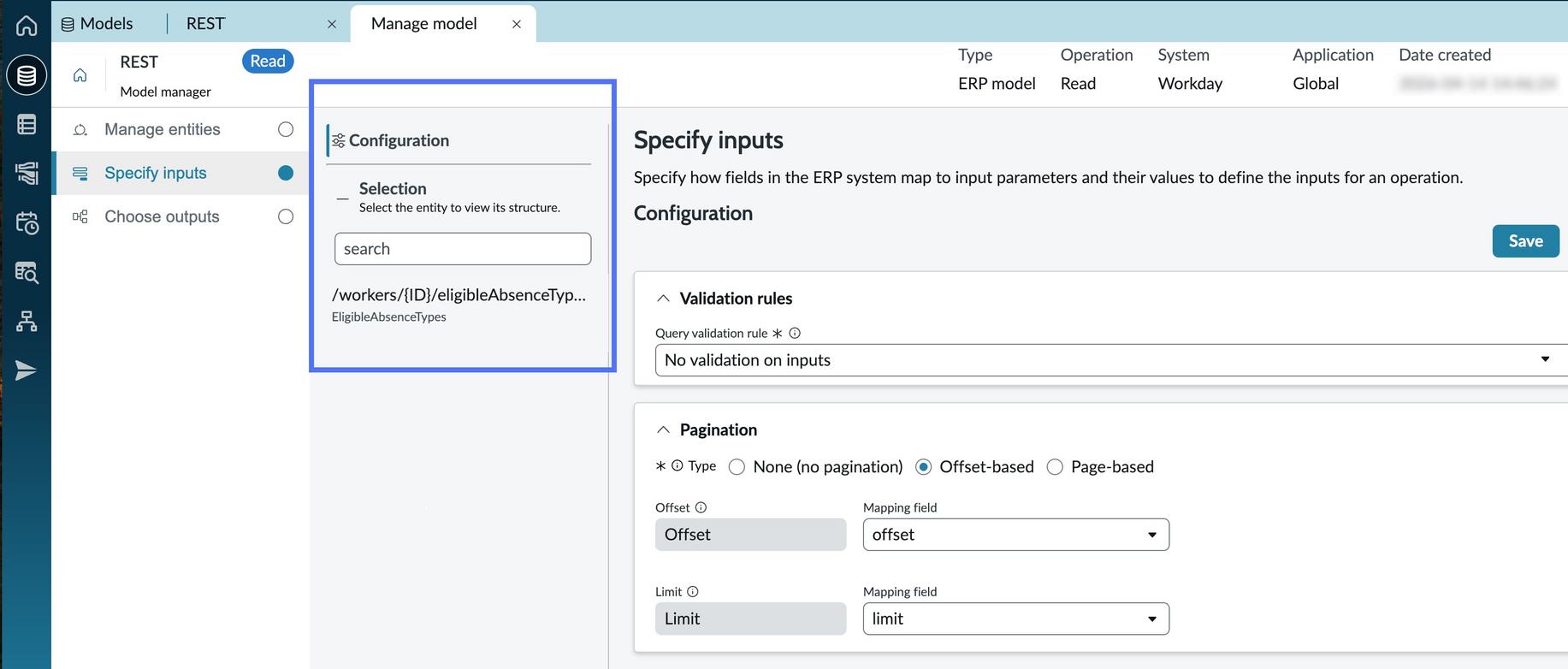This screenshot has width=1568, height=669.
Task: Open the offset mapping field dropdown
Action: (x=1016, y=535)
